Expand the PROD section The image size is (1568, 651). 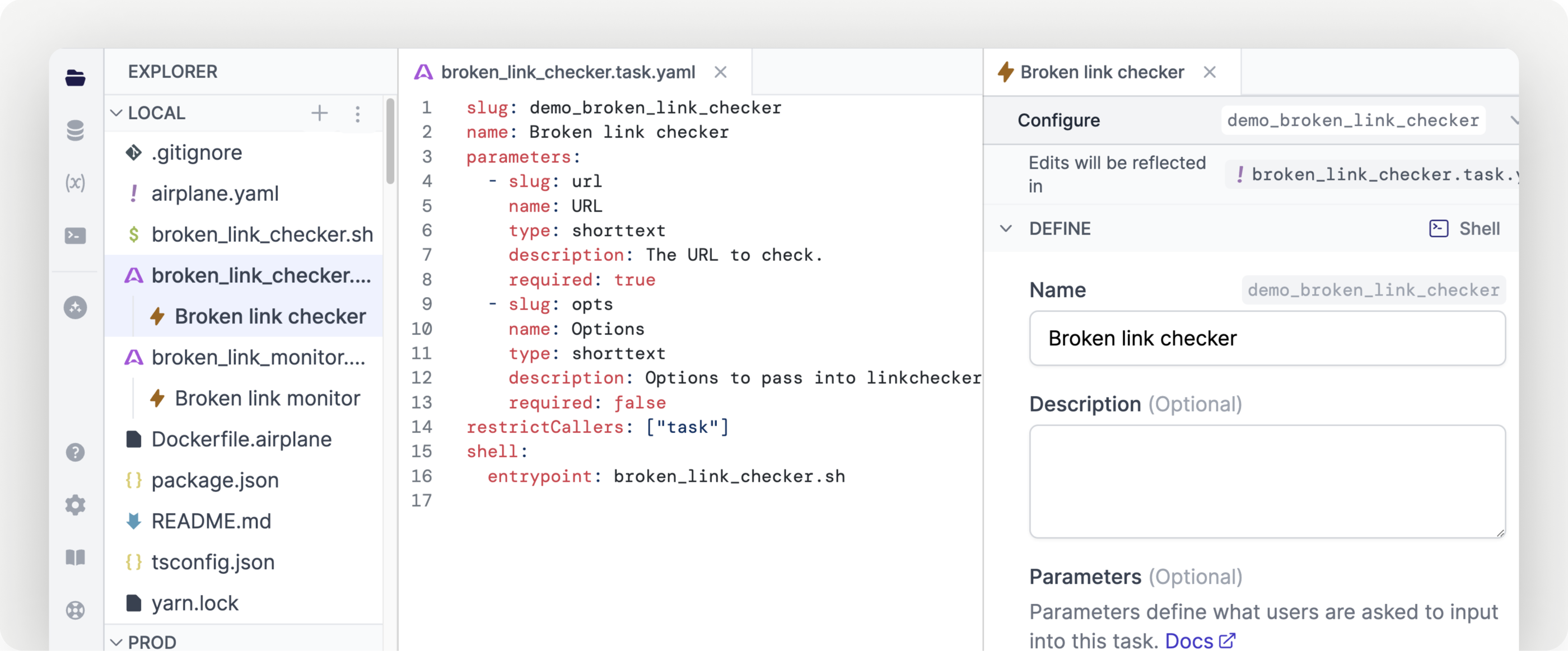pyautogui.click(x=116, y=642)
